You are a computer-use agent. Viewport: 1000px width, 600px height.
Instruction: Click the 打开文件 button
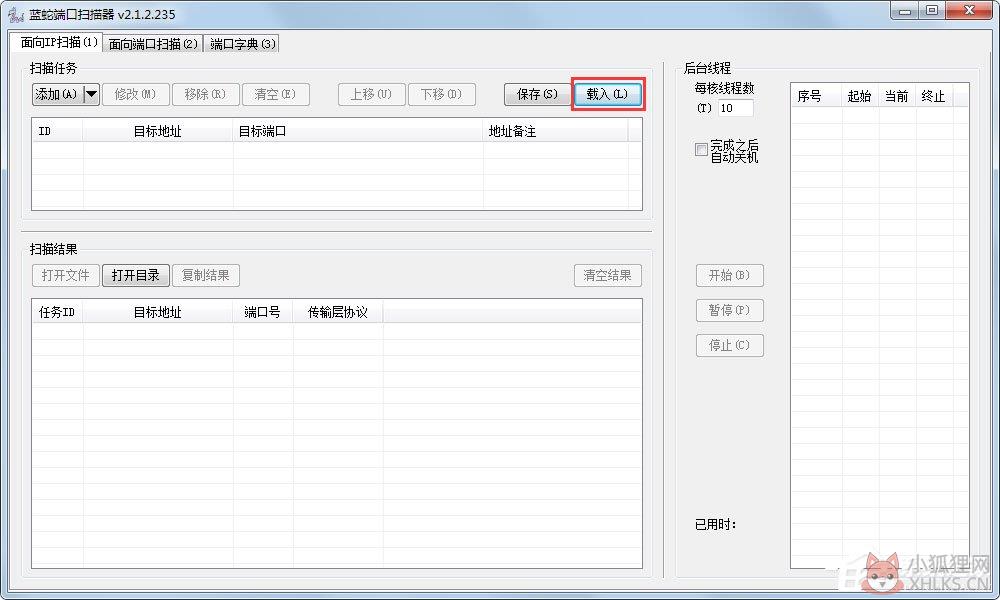pyautogui.click(x=66, y=275)
